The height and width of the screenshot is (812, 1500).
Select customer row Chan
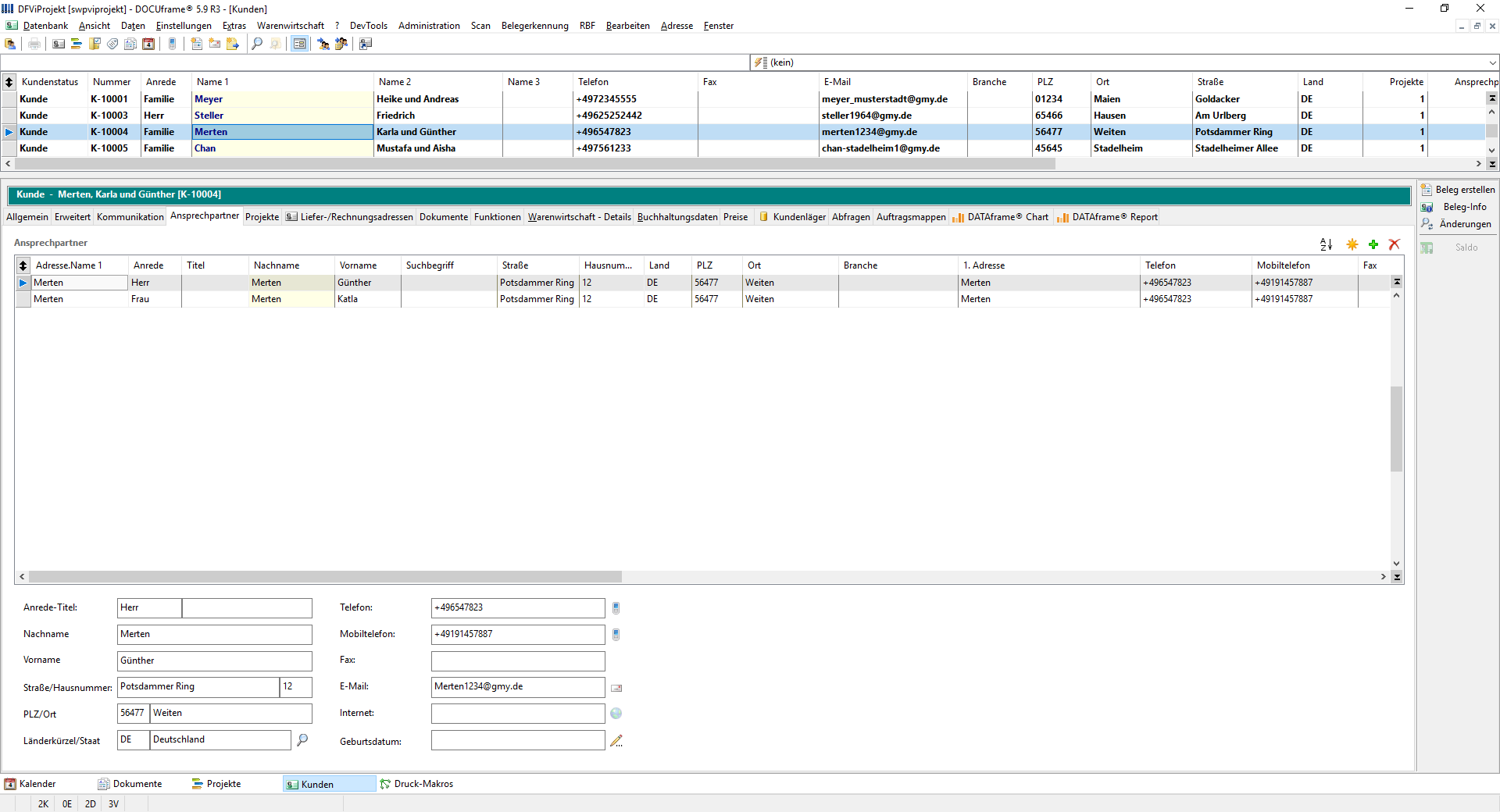tap(742, 148)
